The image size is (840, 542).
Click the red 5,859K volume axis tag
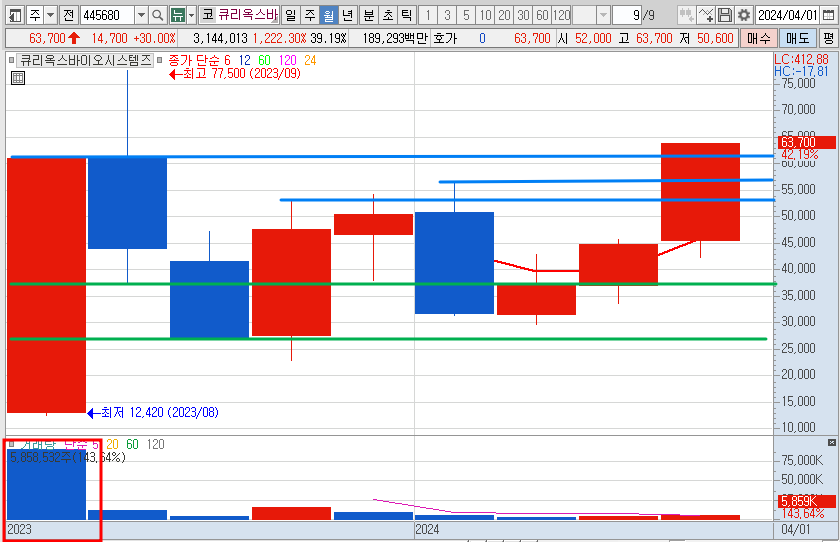click(x=806, y=502)
